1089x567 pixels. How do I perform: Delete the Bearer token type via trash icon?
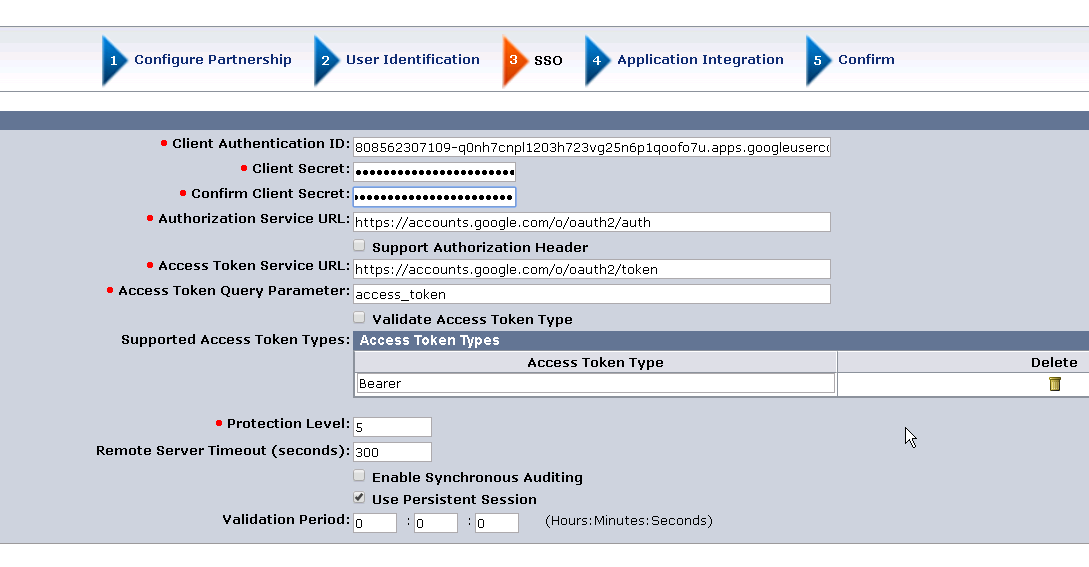[1054, 384]
